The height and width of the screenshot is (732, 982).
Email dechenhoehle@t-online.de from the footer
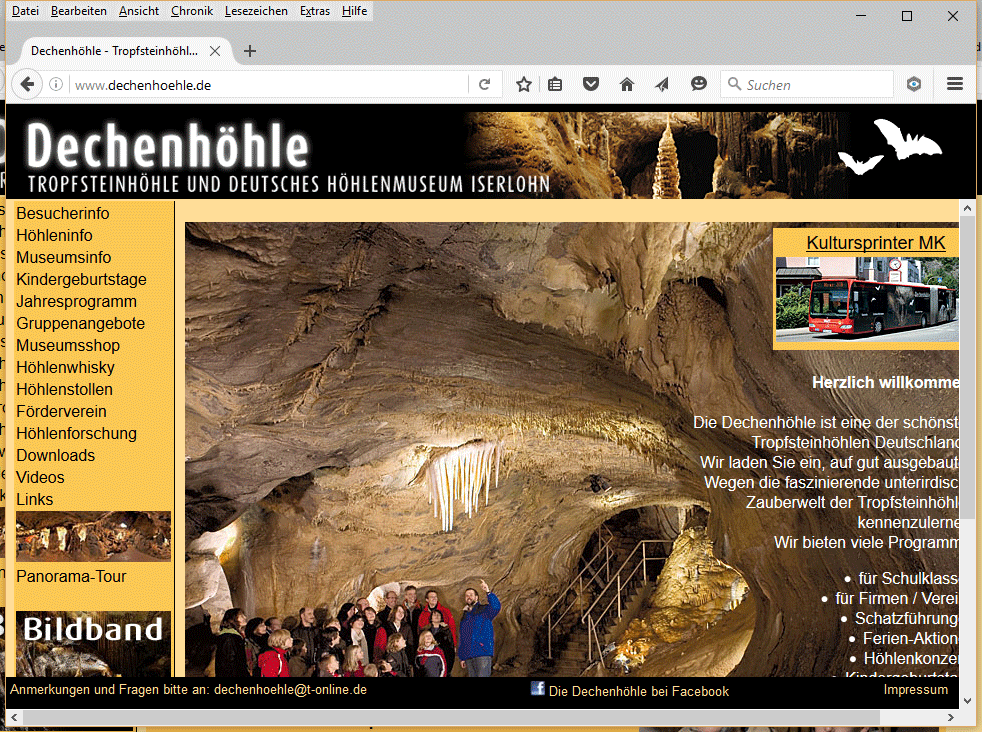(291, 689)
